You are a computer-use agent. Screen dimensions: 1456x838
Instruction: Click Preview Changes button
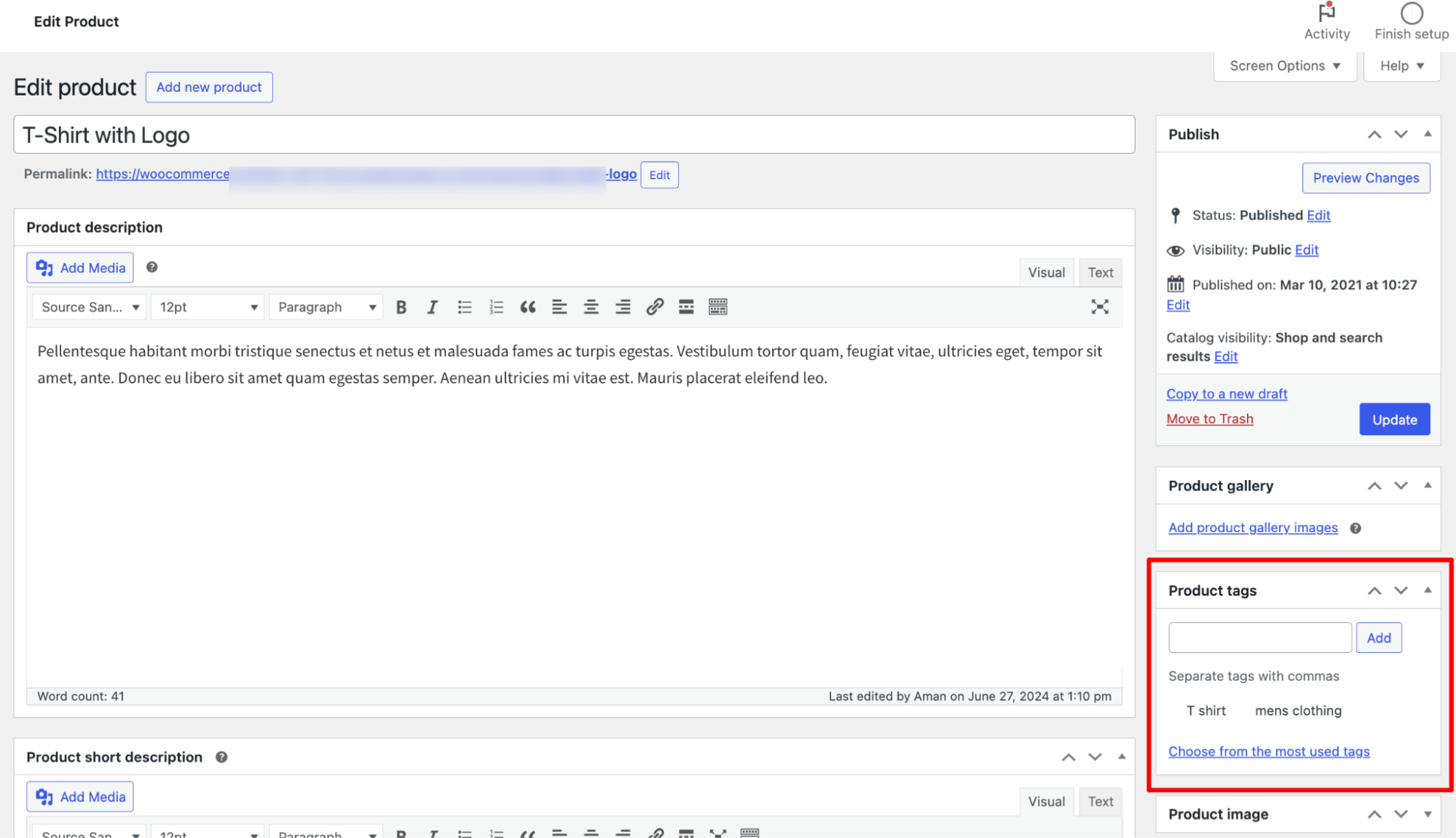1366,178
